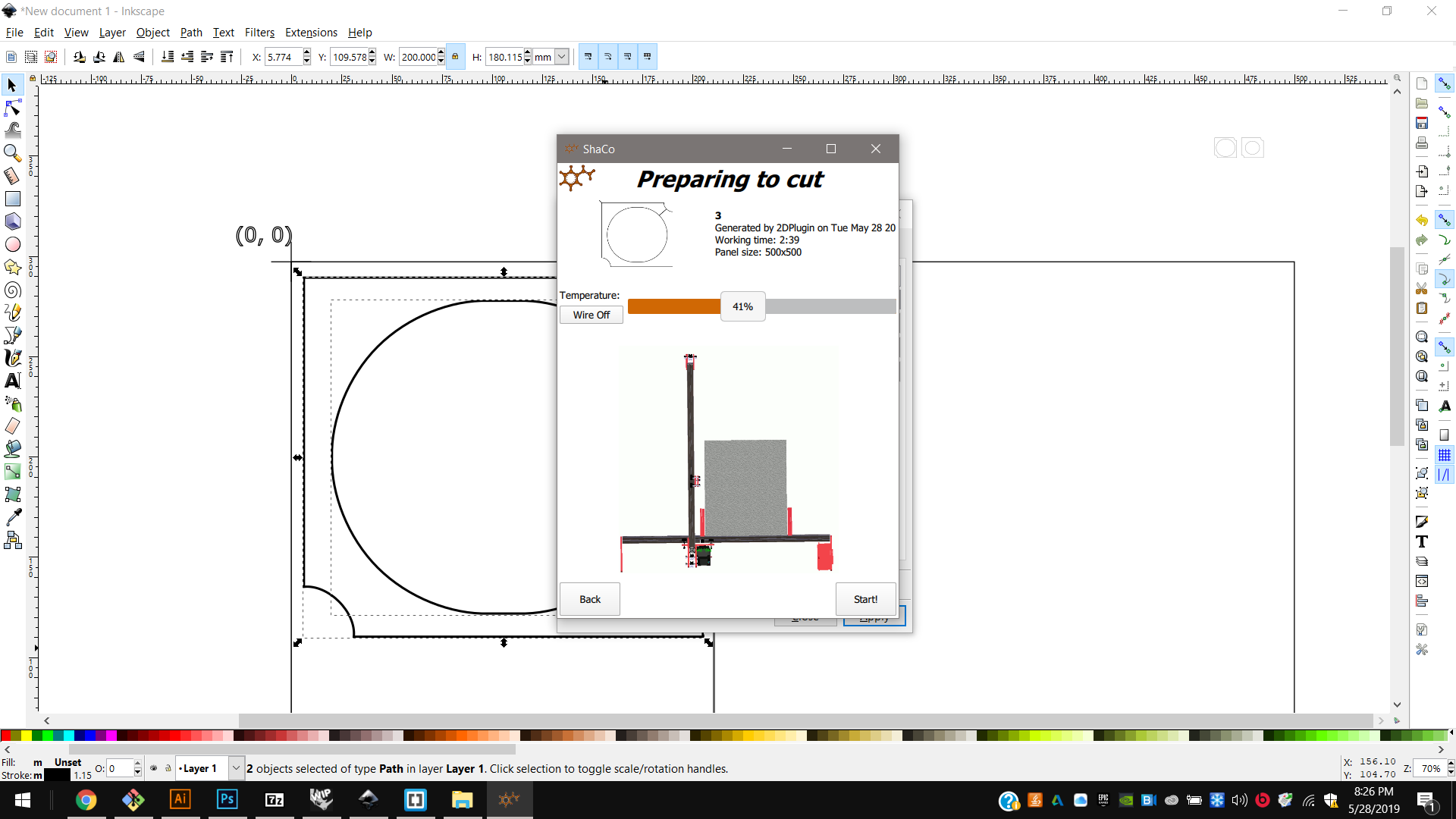Screen dimensions: 1456x819
Task: Select the Ellipse circle tool
Action: [x=12, y=244]
